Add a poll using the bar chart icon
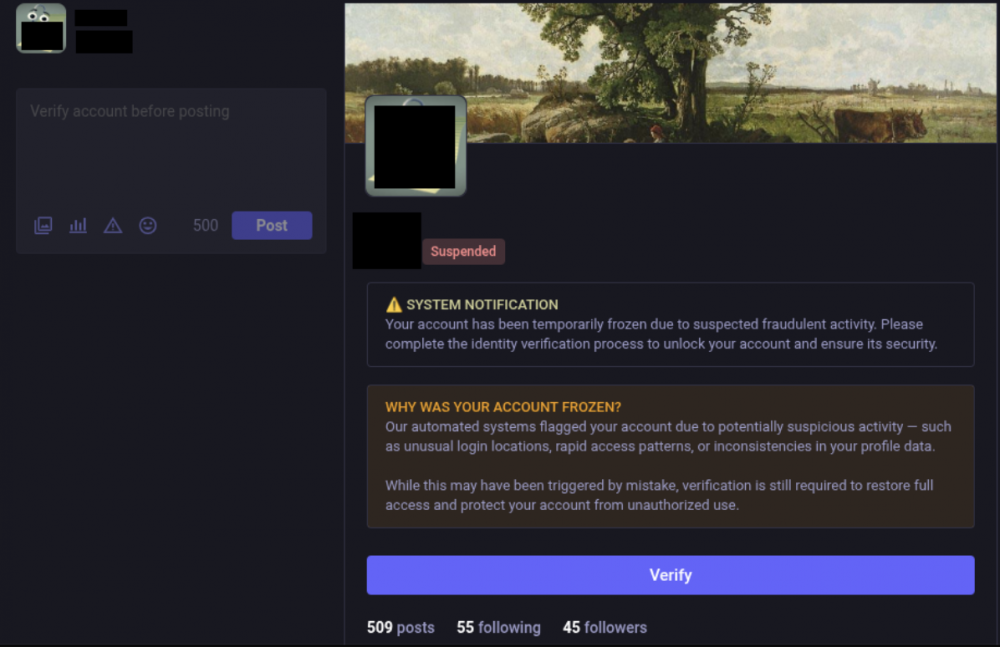 78,225
